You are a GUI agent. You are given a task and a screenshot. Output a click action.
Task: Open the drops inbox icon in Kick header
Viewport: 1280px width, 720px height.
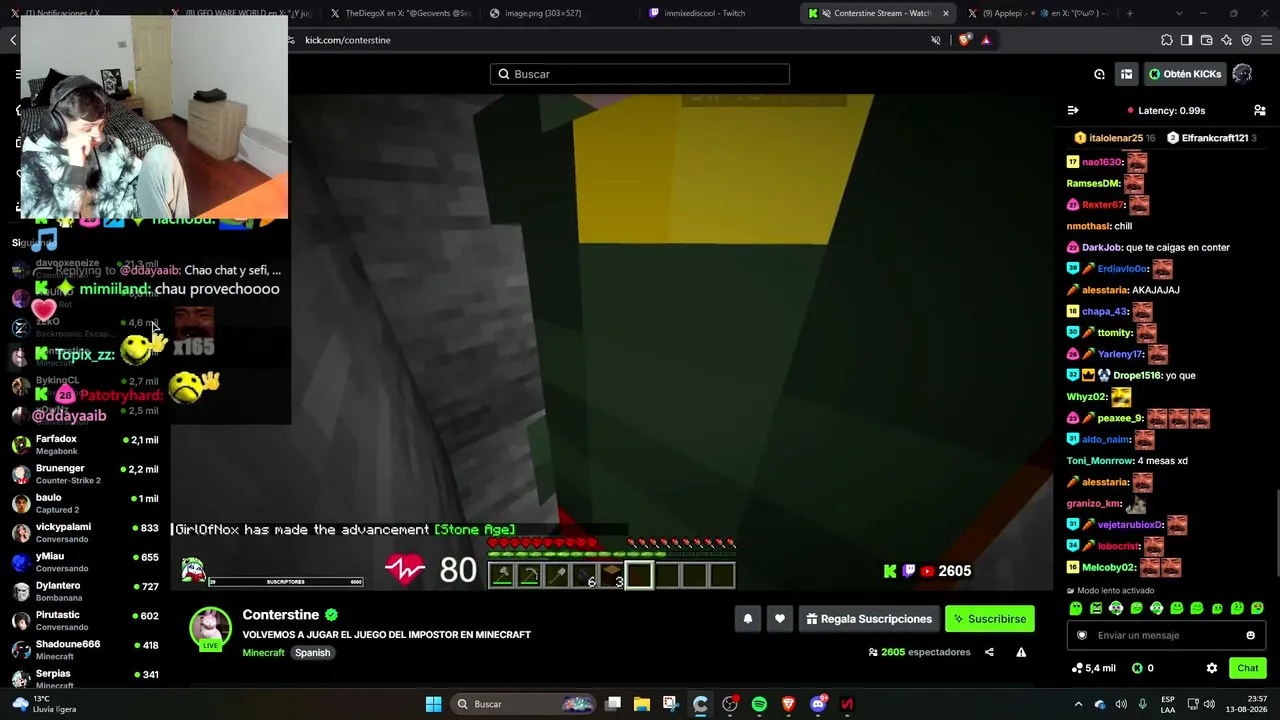pos(1126,74)
